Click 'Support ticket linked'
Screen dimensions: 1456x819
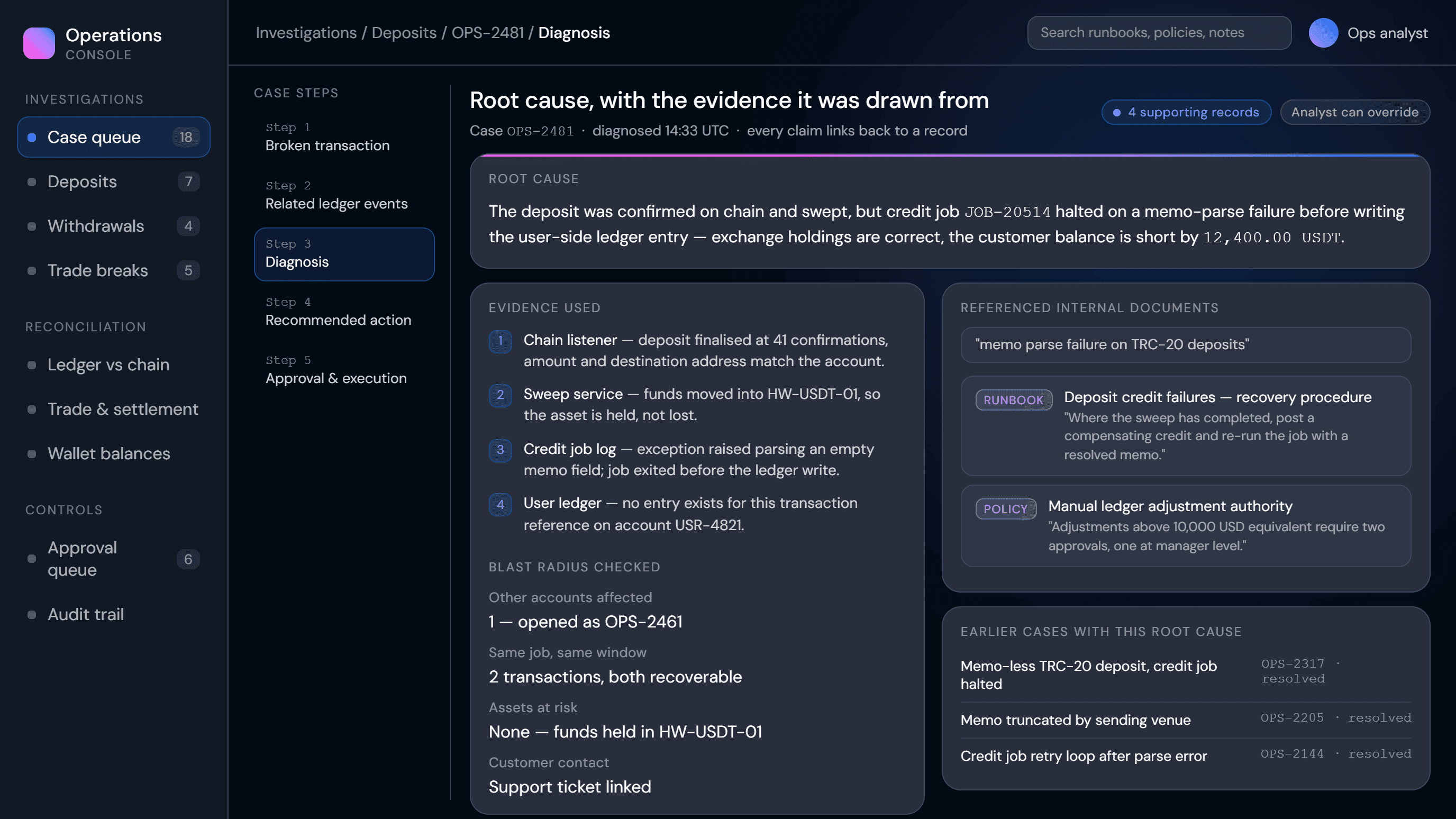click(x=570, y=787)
